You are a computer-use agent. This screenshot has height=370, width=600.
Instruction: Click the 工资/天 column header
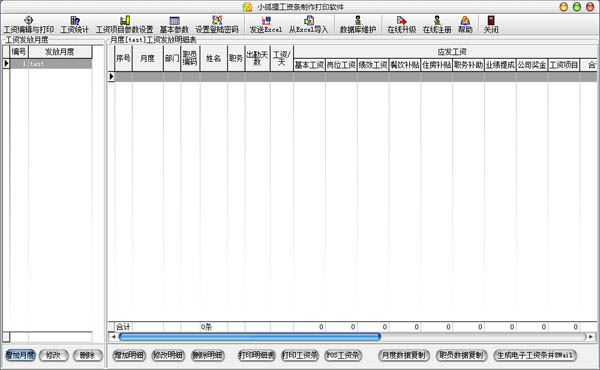click(282, 59)
